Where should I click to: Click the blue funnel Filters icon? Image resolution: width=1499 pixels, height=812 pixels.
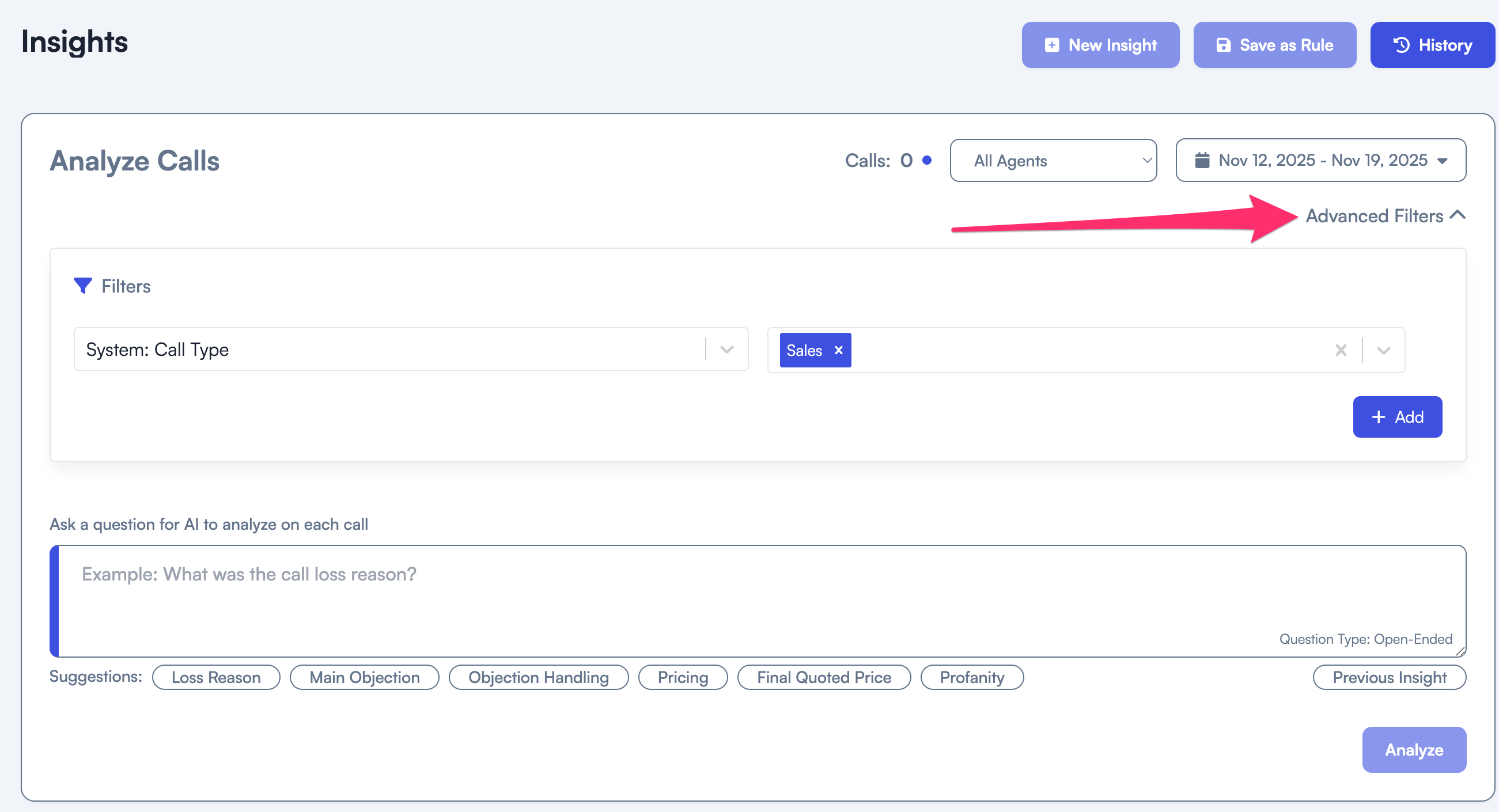tap(82, 286)
